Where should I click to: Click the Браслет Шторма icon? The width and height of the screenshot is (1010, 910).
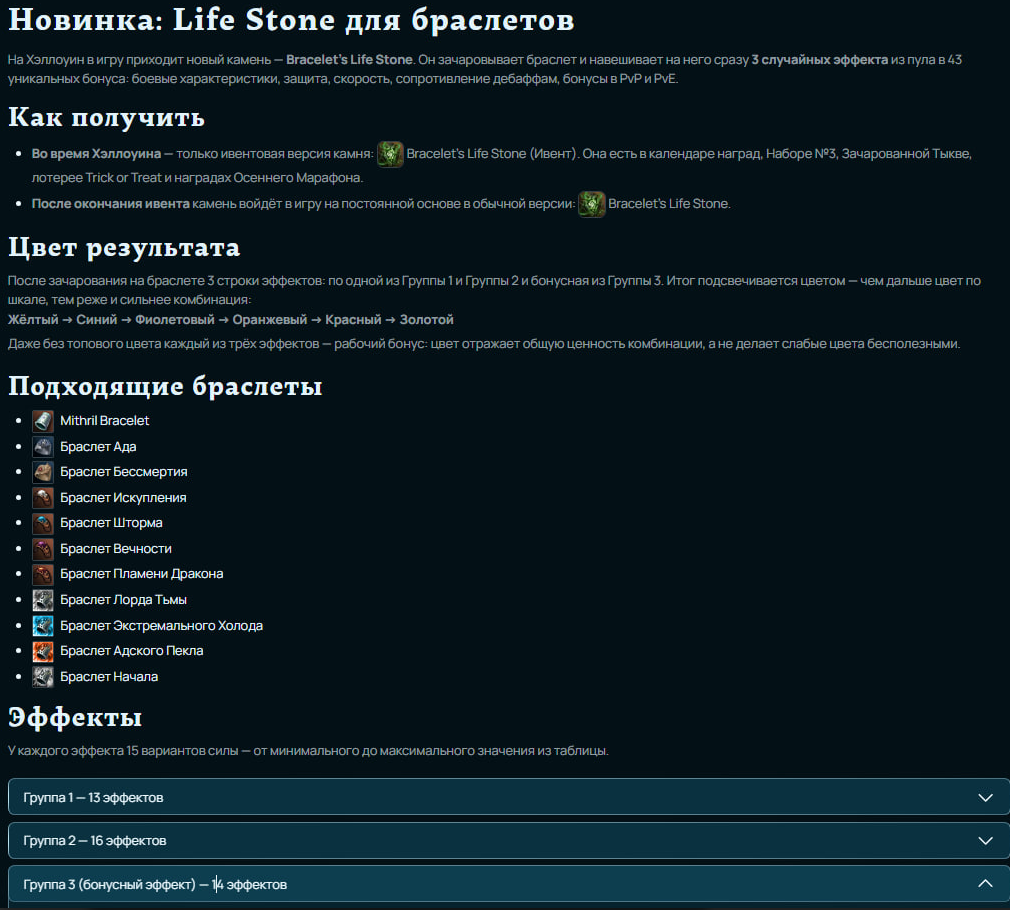coord(43,523)
